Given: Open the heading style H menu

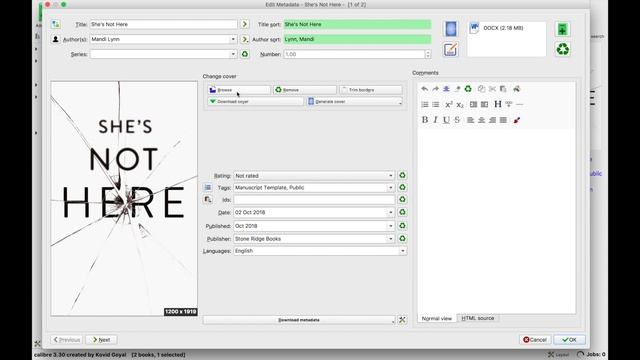Looking at the screenshot, I should (498, 104).
